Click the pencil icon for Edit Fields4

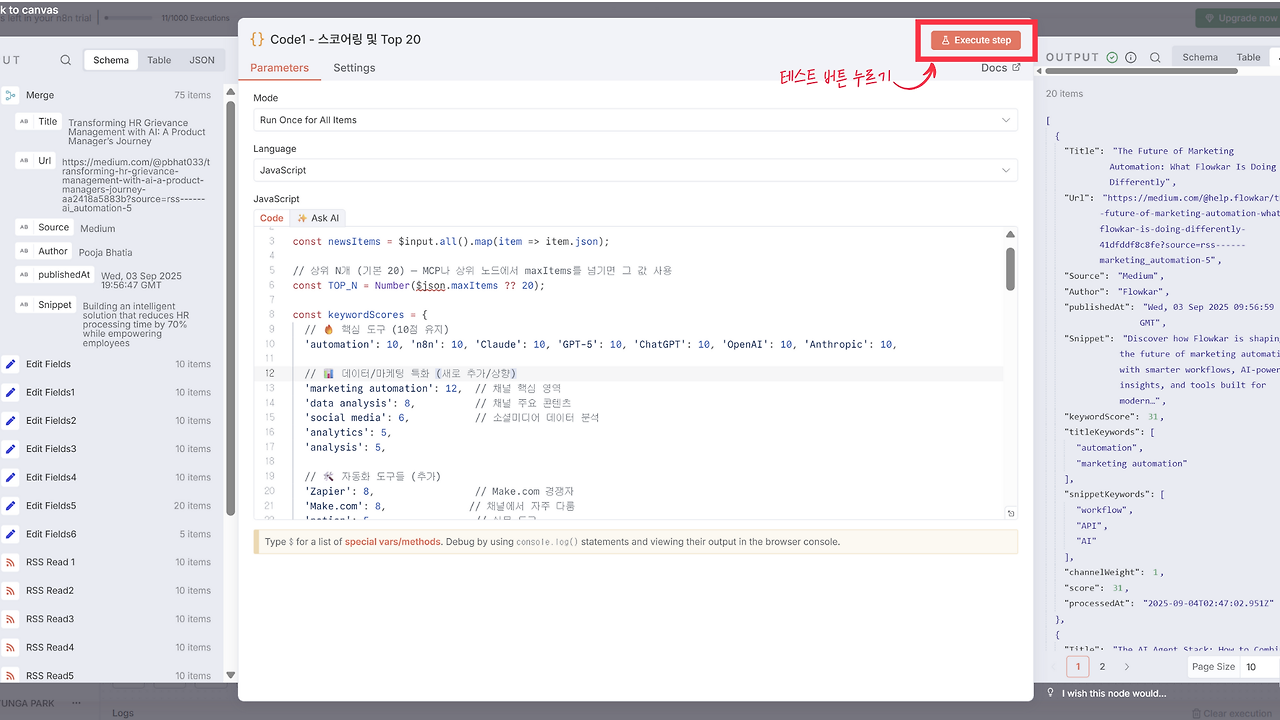point(11,477)
